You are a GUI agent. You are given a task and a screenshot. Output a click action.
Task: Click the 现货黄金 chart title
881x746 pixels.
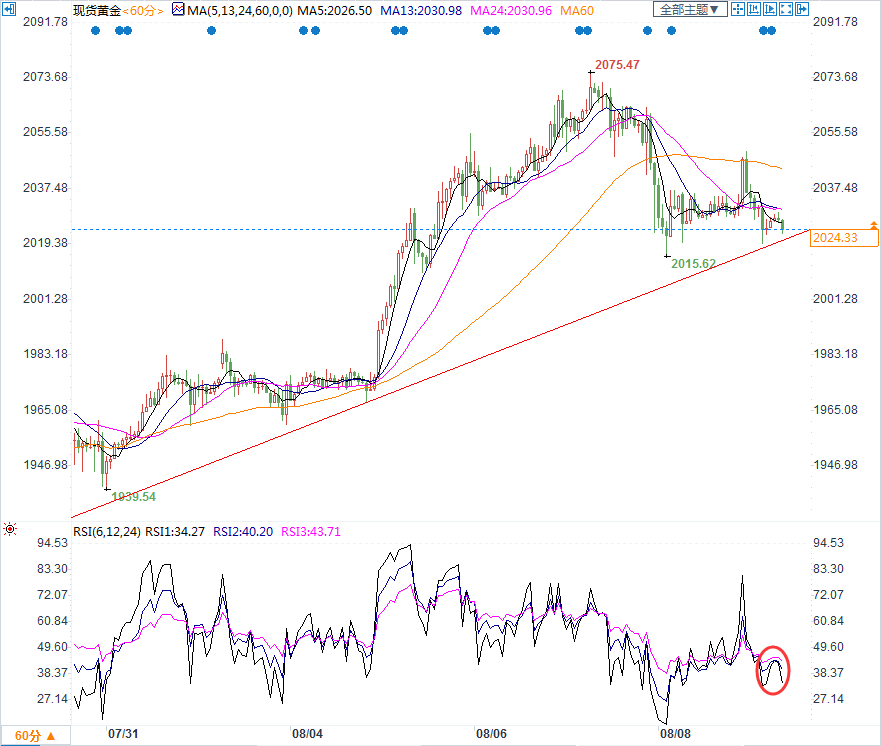coord(97,9)
